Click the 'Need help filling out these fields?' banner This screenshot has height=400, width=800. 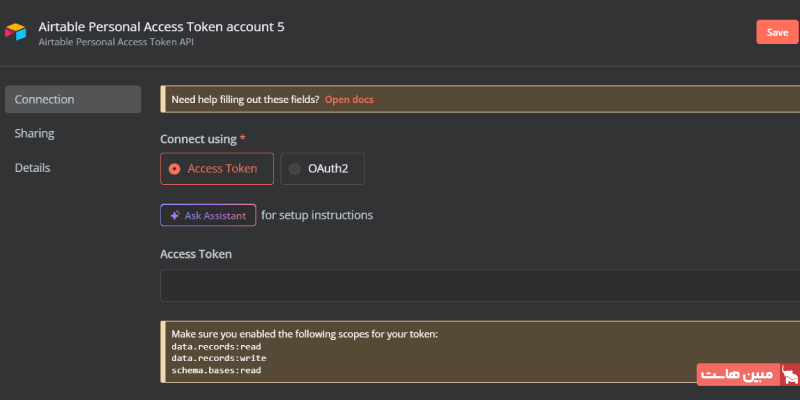pos(245,100)
